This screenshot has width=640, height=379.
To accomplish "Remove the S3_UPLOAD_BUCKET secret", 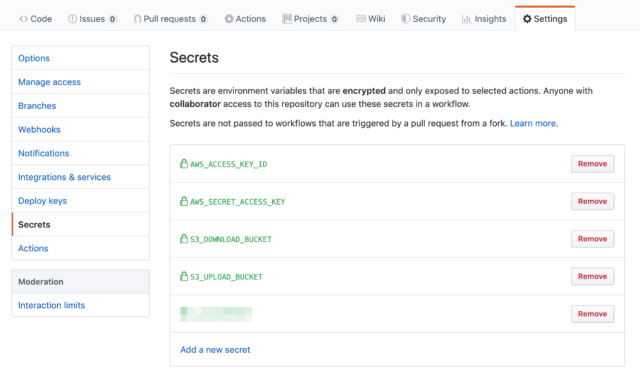I will (592, 276).
